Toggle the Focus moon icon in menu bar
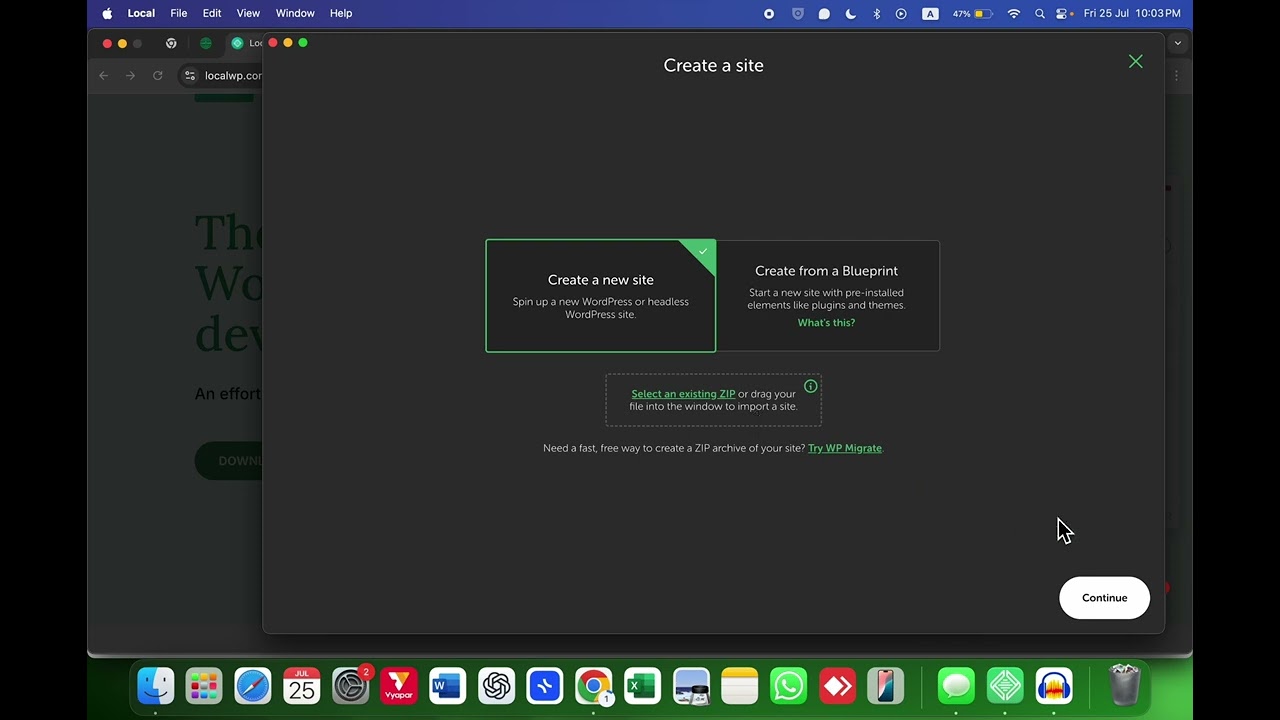The image size is (1280, 720). pyautogui.click(x=851, y=14)
